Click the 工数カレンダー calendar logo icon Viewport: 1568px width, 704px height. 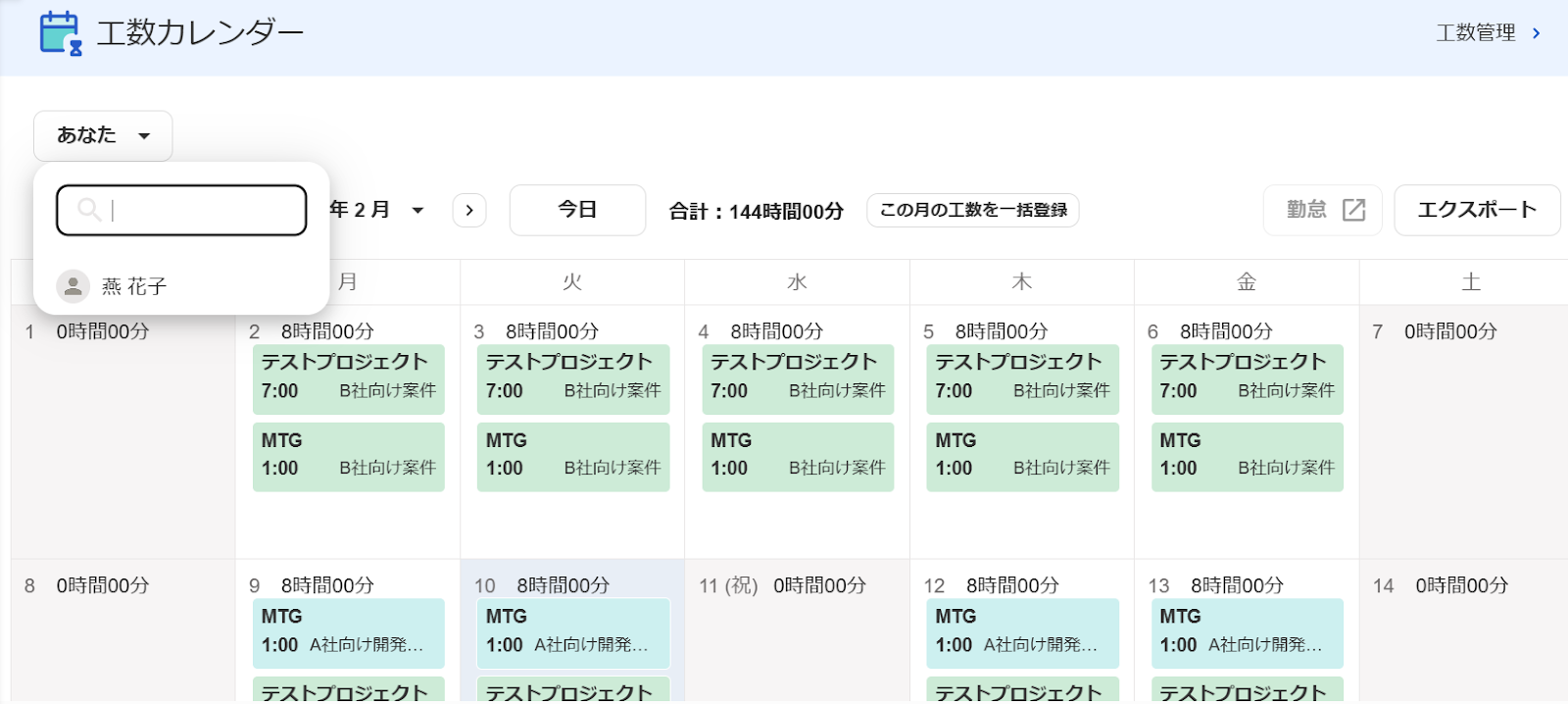coord(61,33)
